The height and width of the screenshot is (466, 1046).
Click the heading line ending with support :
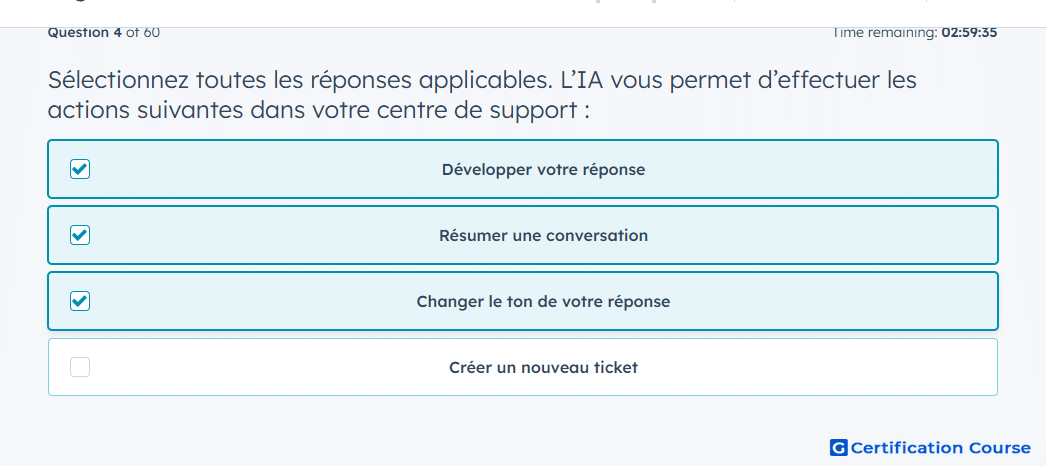pos(319,111)
